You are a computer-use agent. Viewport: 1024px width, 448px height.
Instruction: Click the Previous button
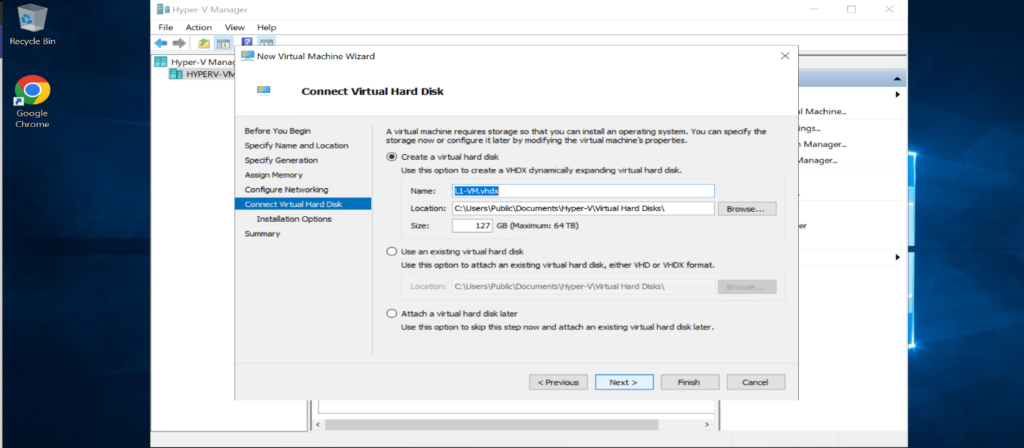click(558, 382)
